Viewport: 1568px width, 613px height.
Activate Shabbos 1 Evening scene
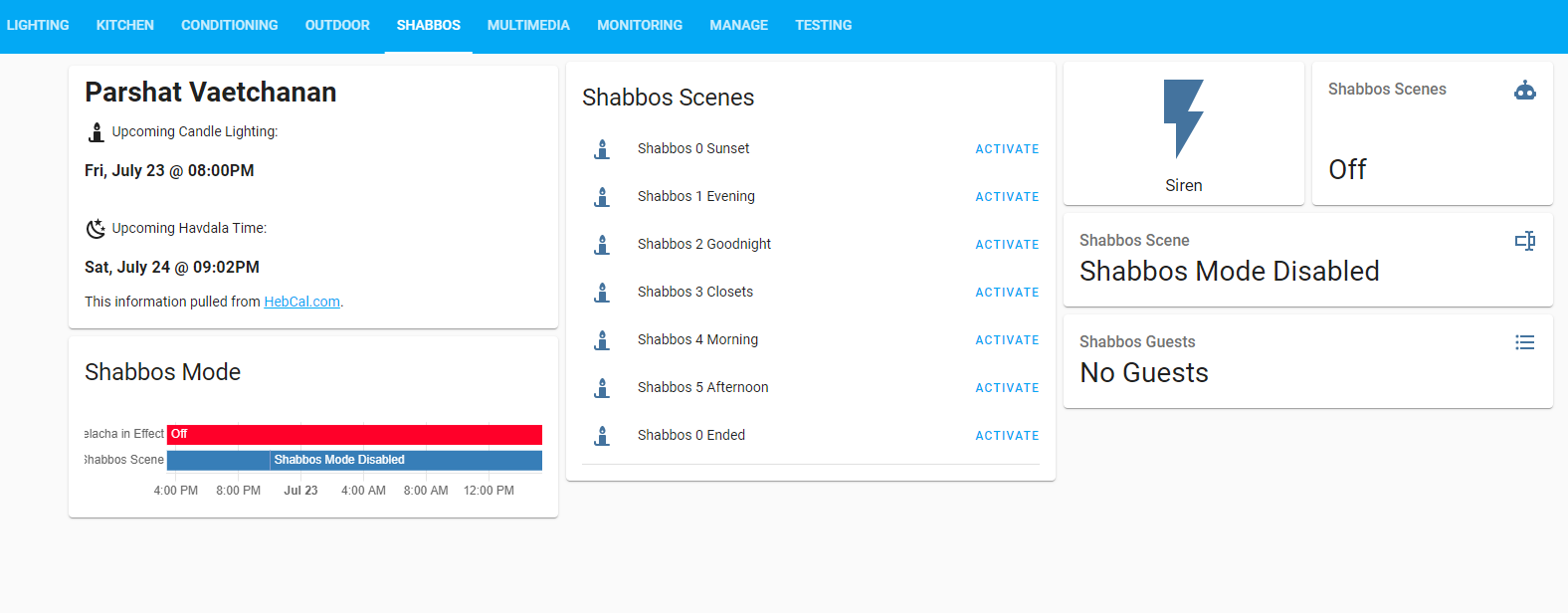point(1007,197)
